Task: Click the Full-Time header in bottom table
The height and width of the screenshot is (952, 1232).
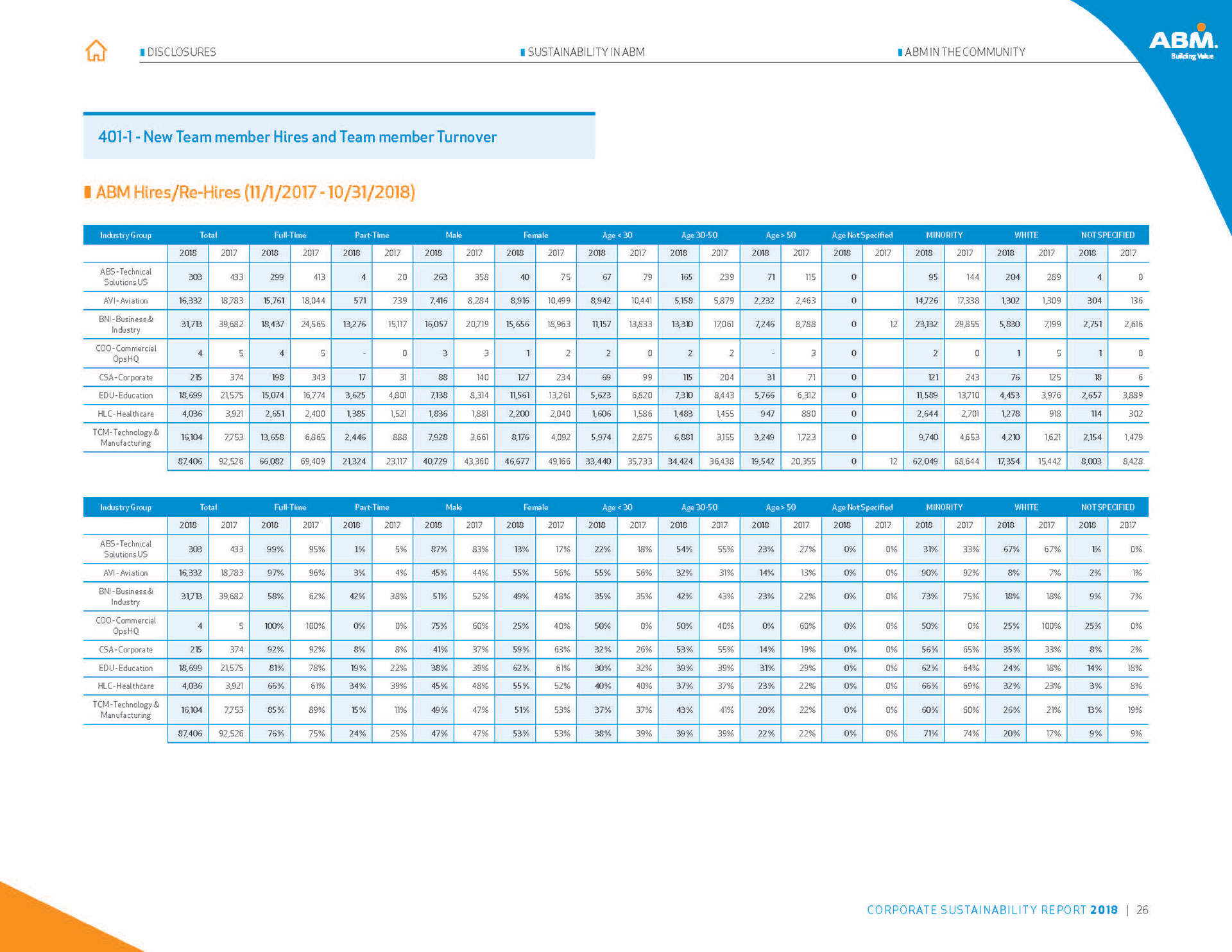Action: [x=290, y=507]
